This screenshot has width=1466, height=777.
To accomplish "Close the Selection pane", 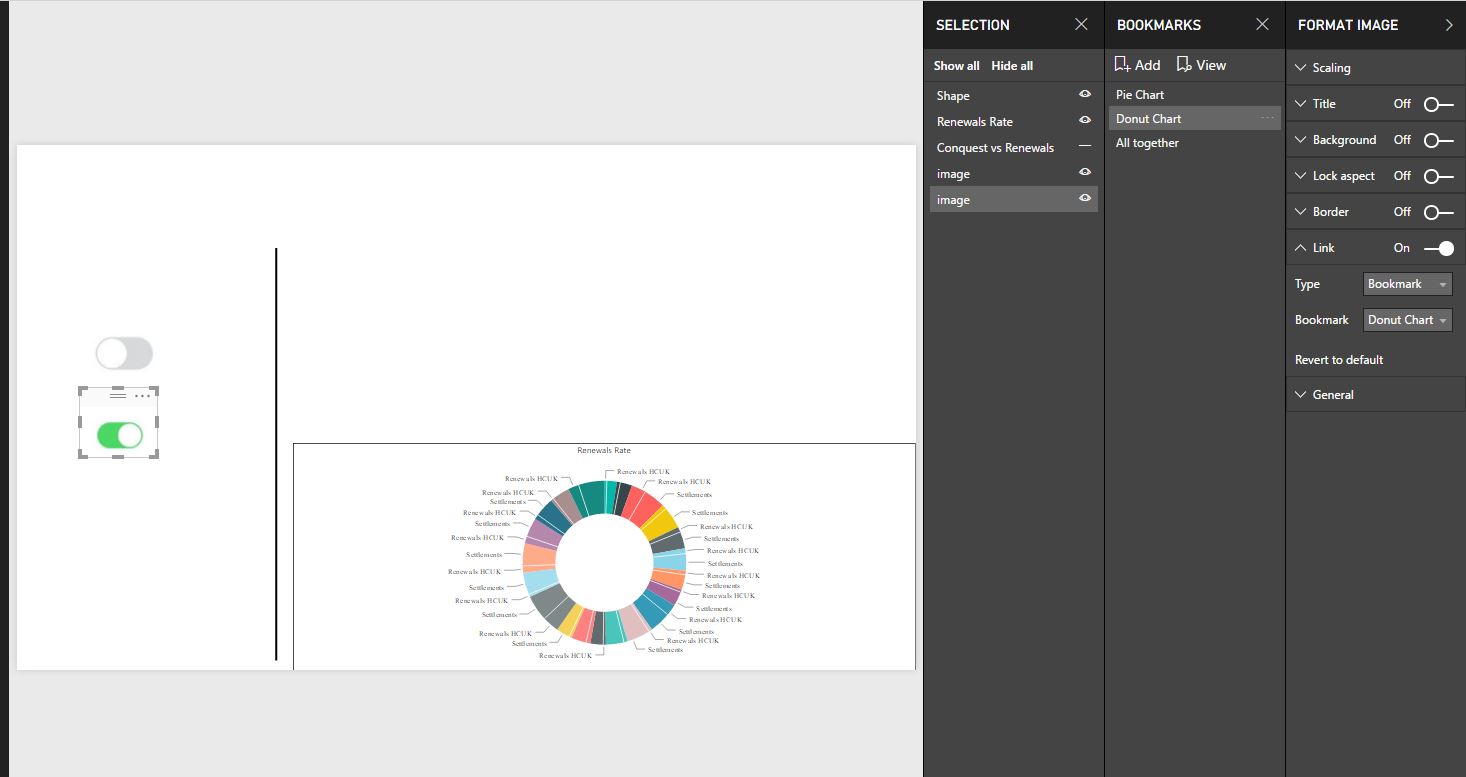I will pyautogui.click(x=1081, y=25).
